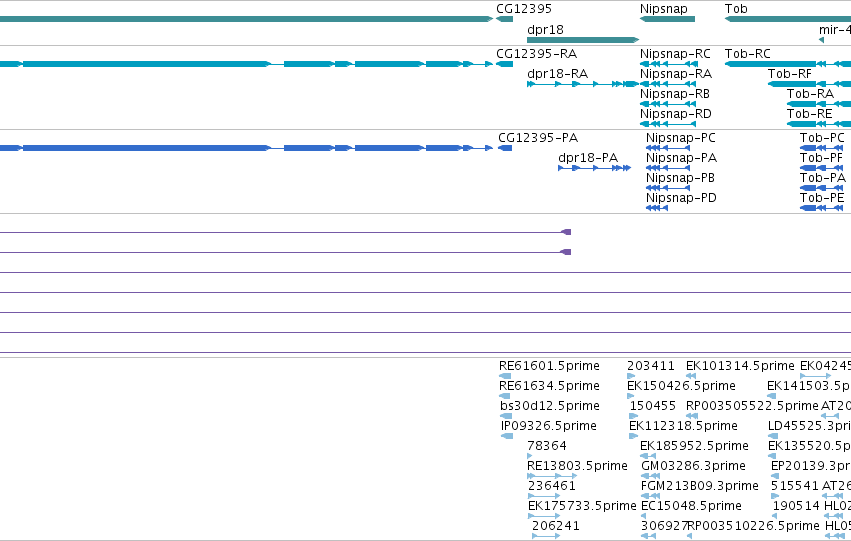Click the Nipsnap-PC protein label
This screenshot has height=541, width=851.
coord(681,138)
